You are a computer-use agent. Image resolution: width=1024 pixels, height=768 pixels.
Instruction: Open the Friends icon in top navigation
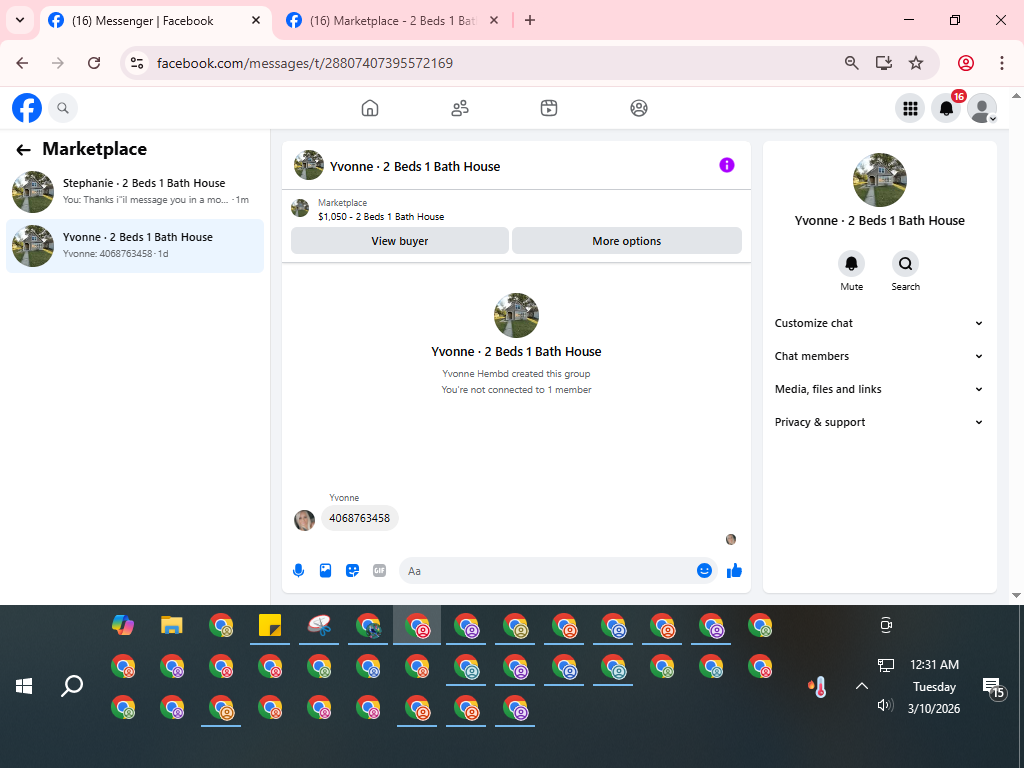(460, 108)
